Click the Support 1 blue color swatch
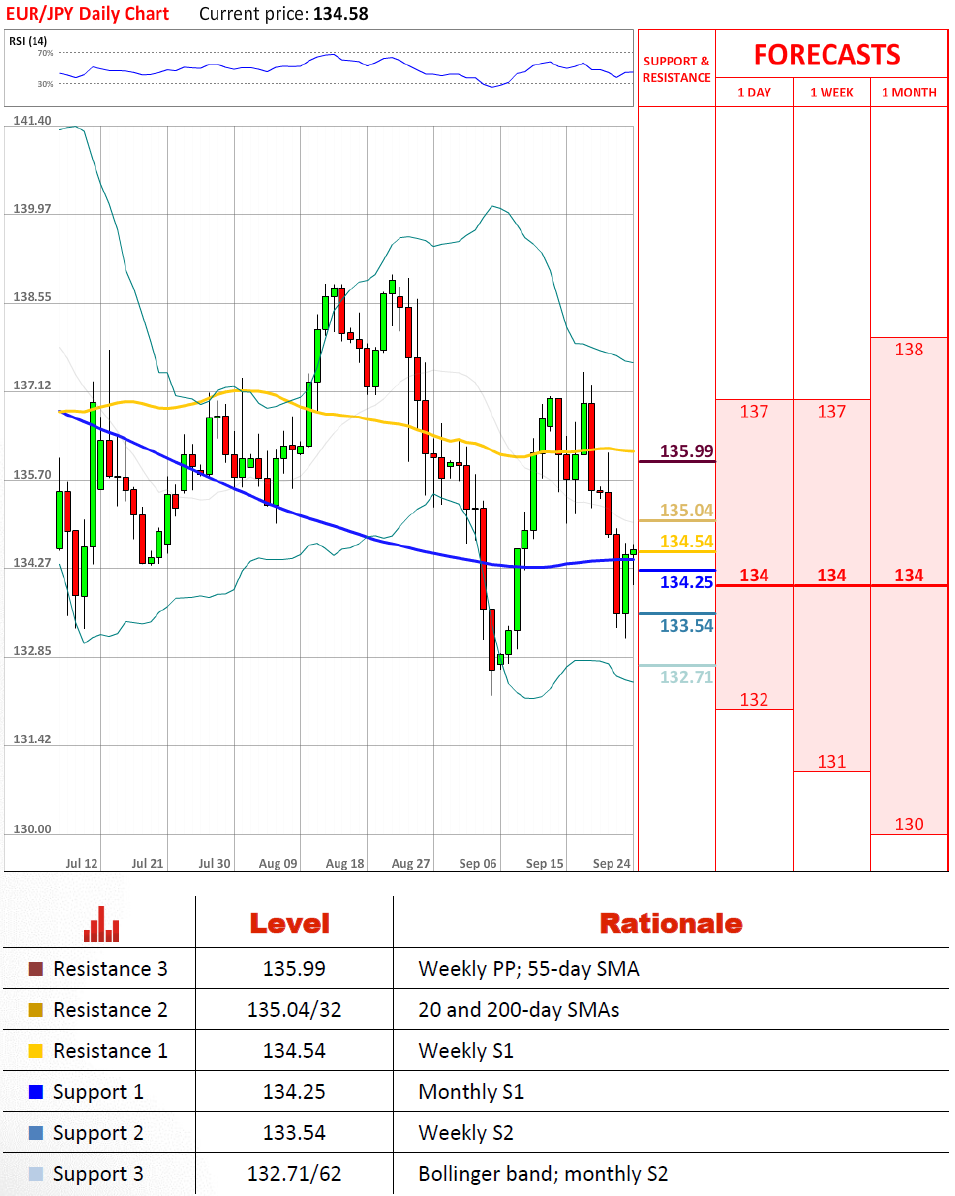Screen dimensions: 955x1196 36,1092
